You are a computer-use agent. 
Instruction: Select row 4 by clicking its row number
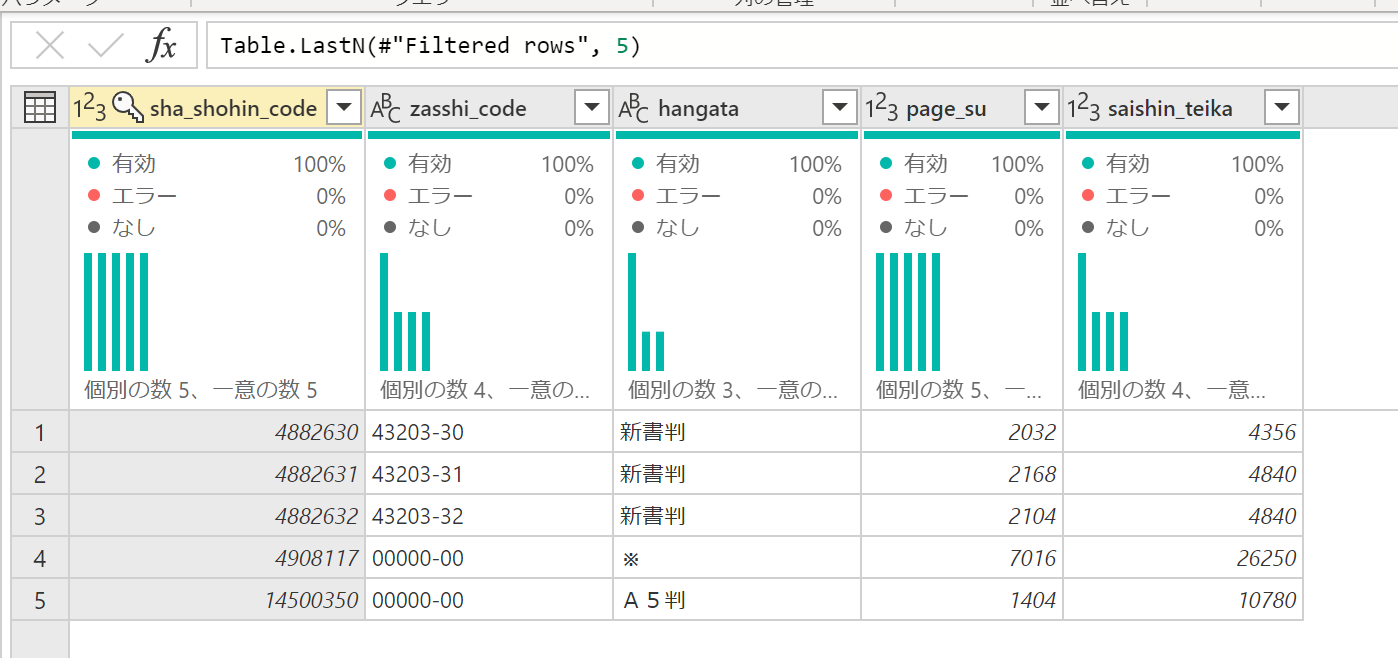click(39, 557)
